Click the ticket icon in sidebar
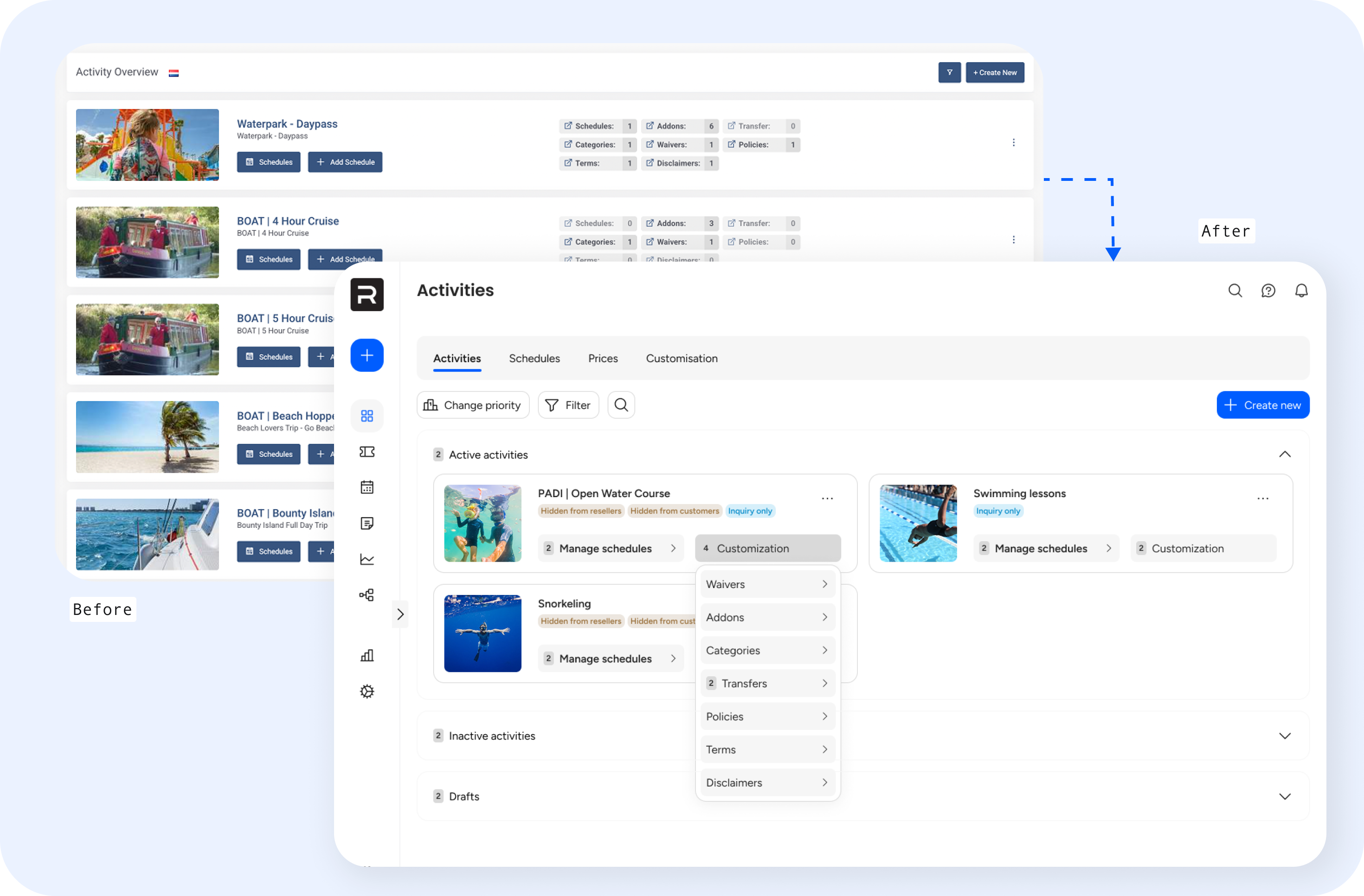 pyautogui.click(x=367, y=452)
